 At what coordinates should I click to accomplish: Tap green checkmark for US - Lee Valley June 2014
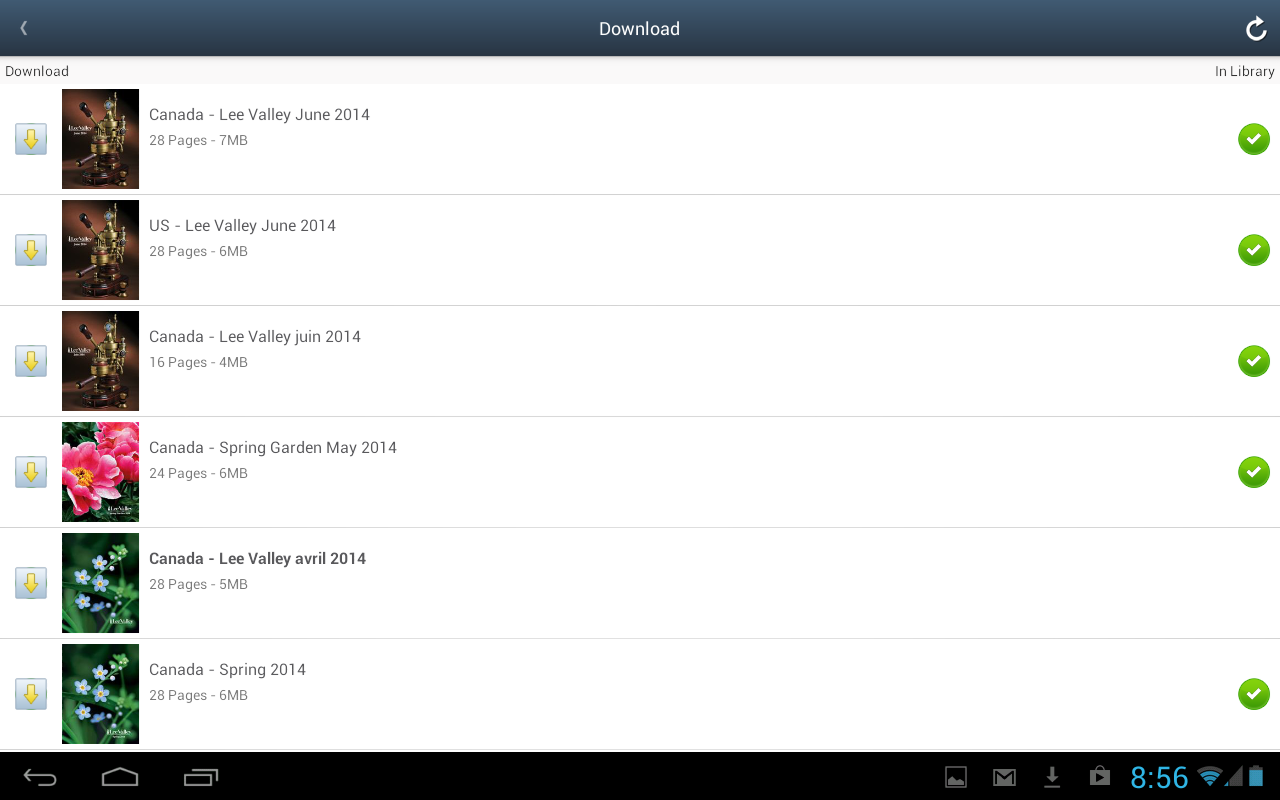pyautogui.click(x=1254, y=250)
